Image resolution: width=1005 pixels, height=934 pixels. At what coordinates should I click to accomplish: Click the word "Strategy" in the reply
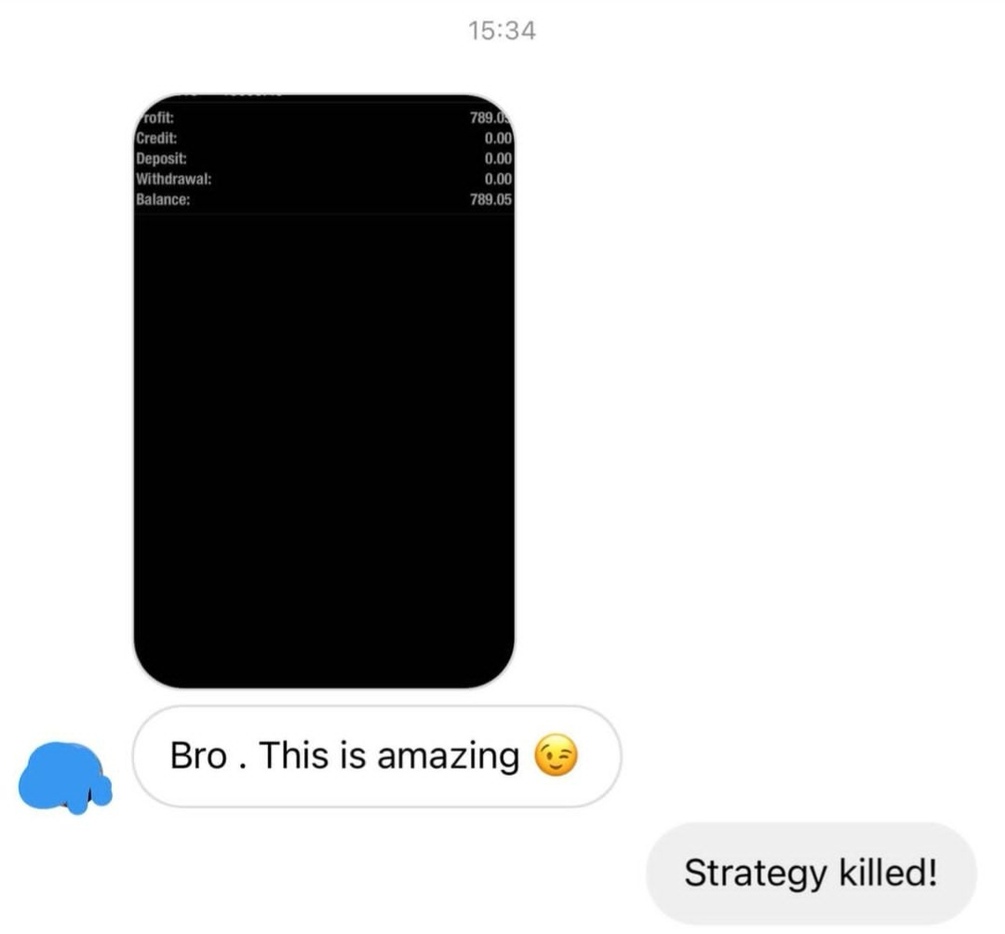click(756, 874)
